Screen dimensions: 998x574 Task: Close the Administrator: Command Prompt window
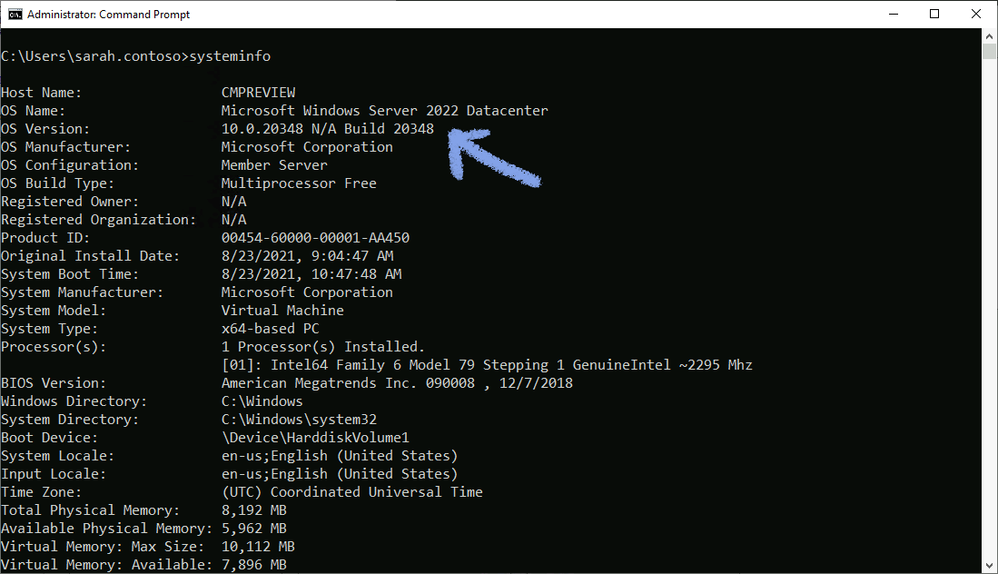point(976,14)
